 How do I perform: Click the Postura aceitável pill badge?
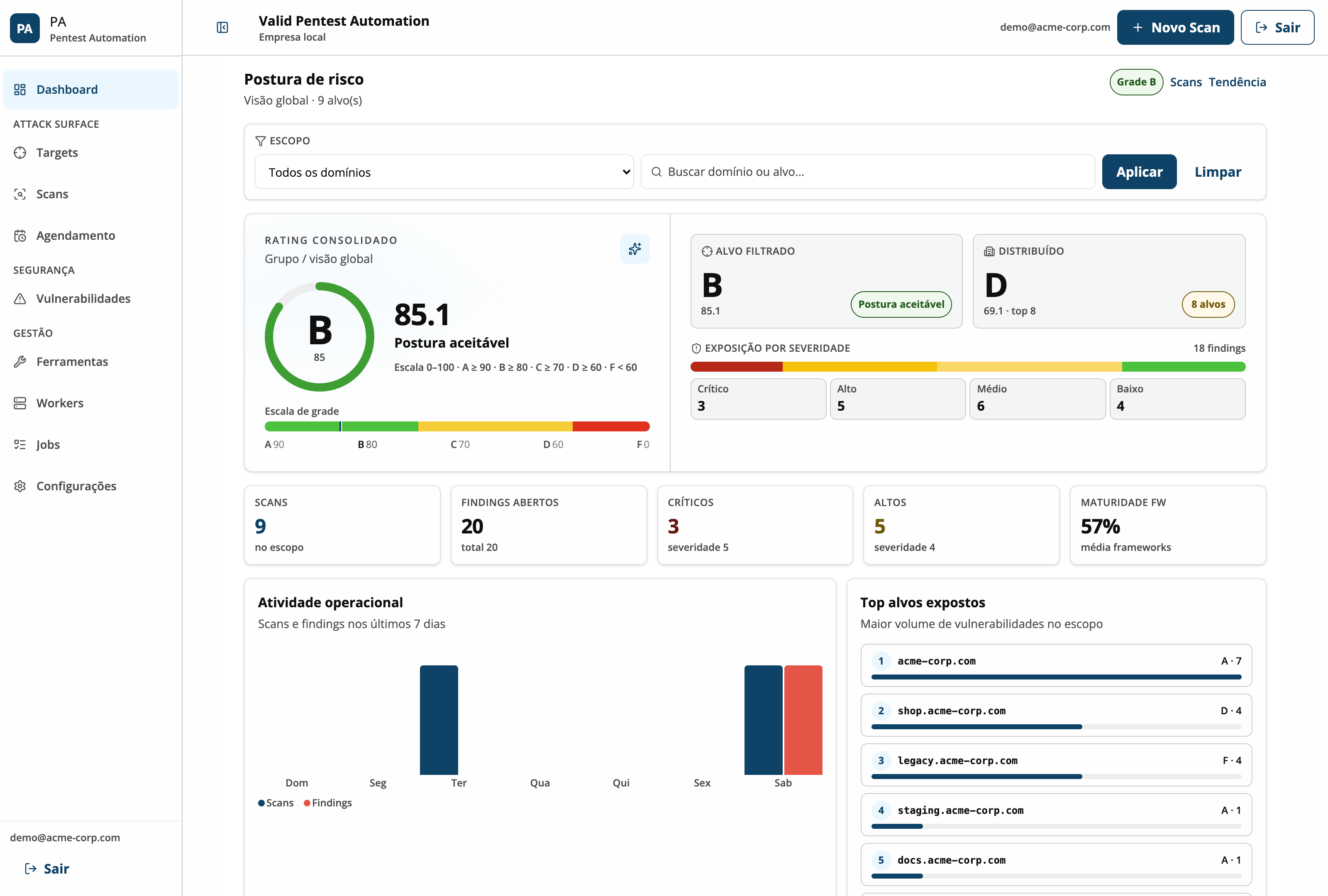(901, 304)
